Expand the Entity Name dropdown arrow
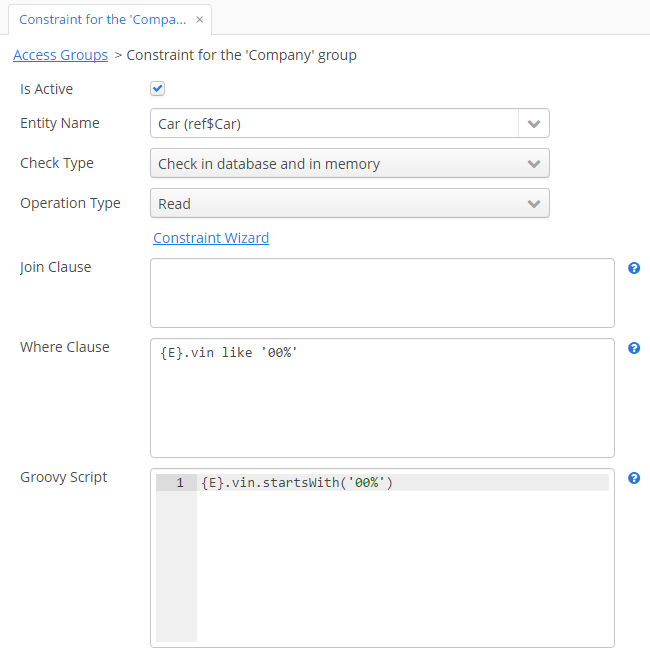The height and width of the screenshot is (654, 650). [534, 124]
